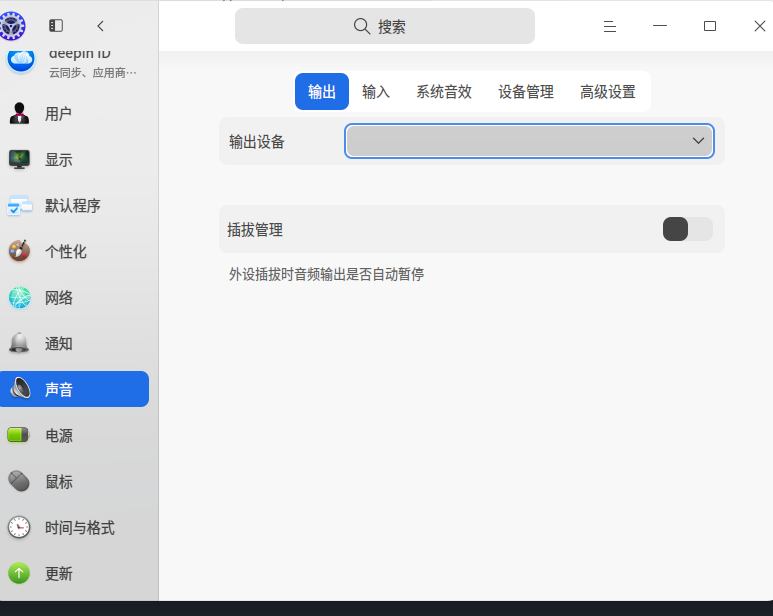Open 时间与格式 settings label
This screenshot has height=616, width=773.
pyautogui.click(x=79, y=528)
